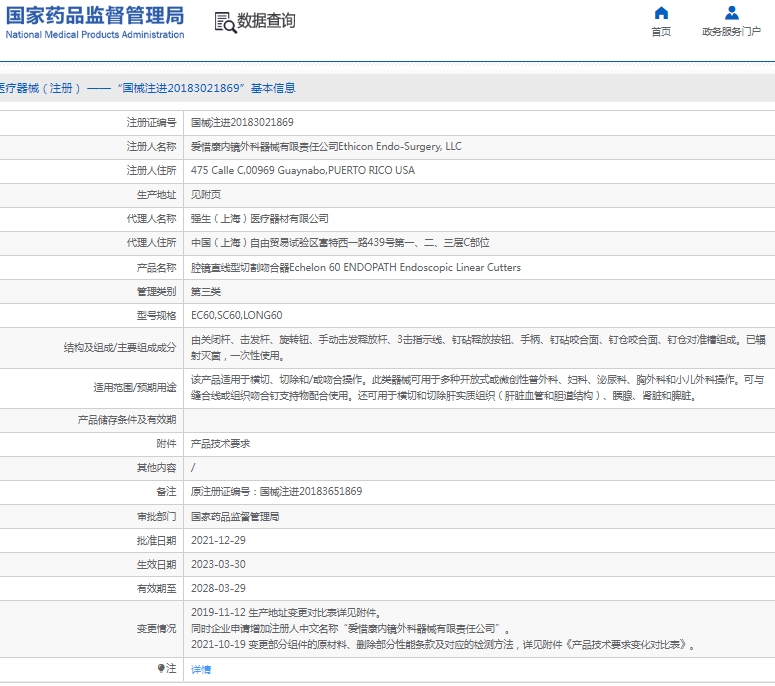Screen dimensions: 775x686
Task: Click agent name 强生（上海）医疗器材有限公司
Action: [259, 218]
